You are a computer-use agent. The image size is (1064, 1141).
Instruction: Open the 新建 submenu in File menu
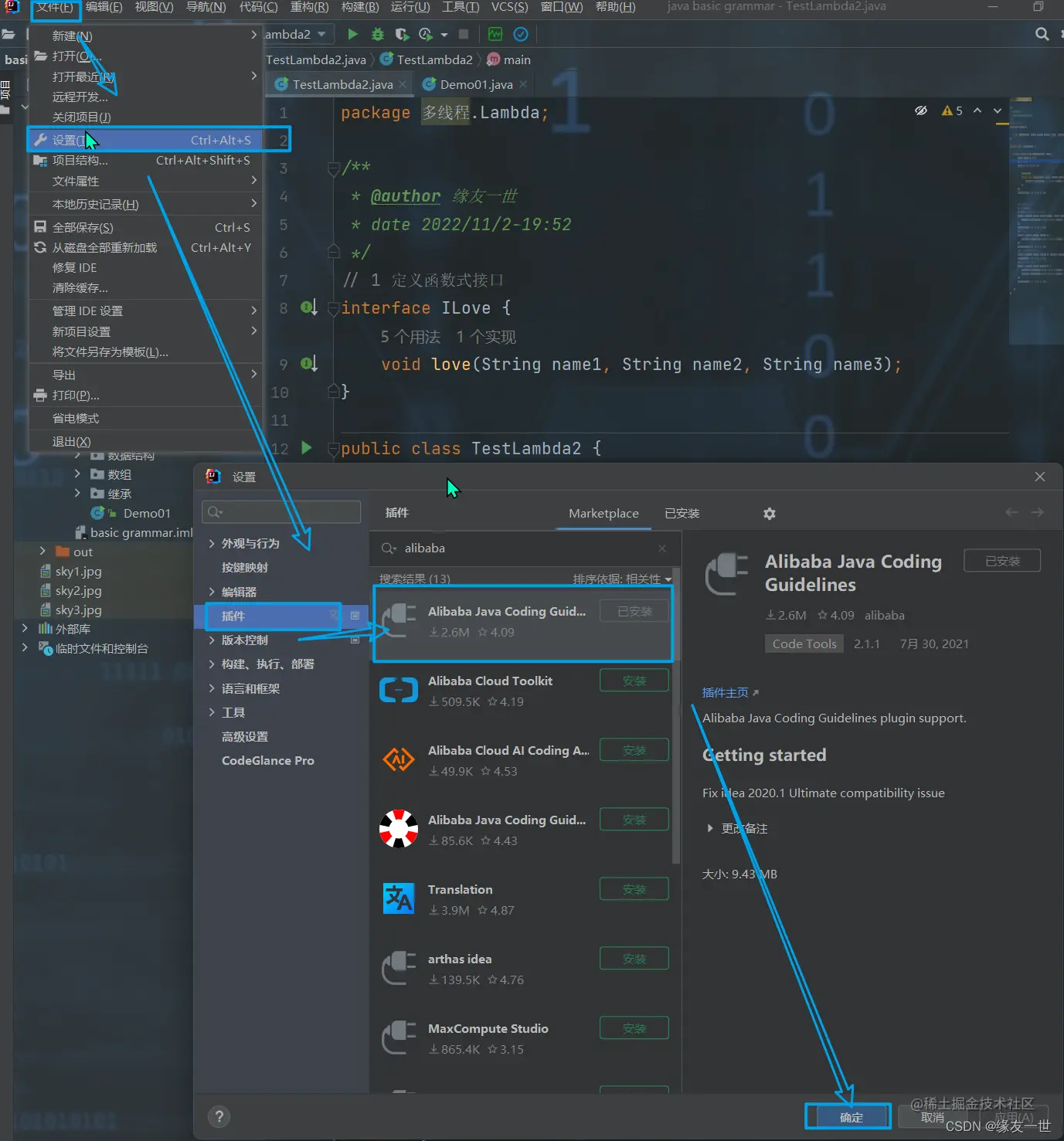coord(144,36)
